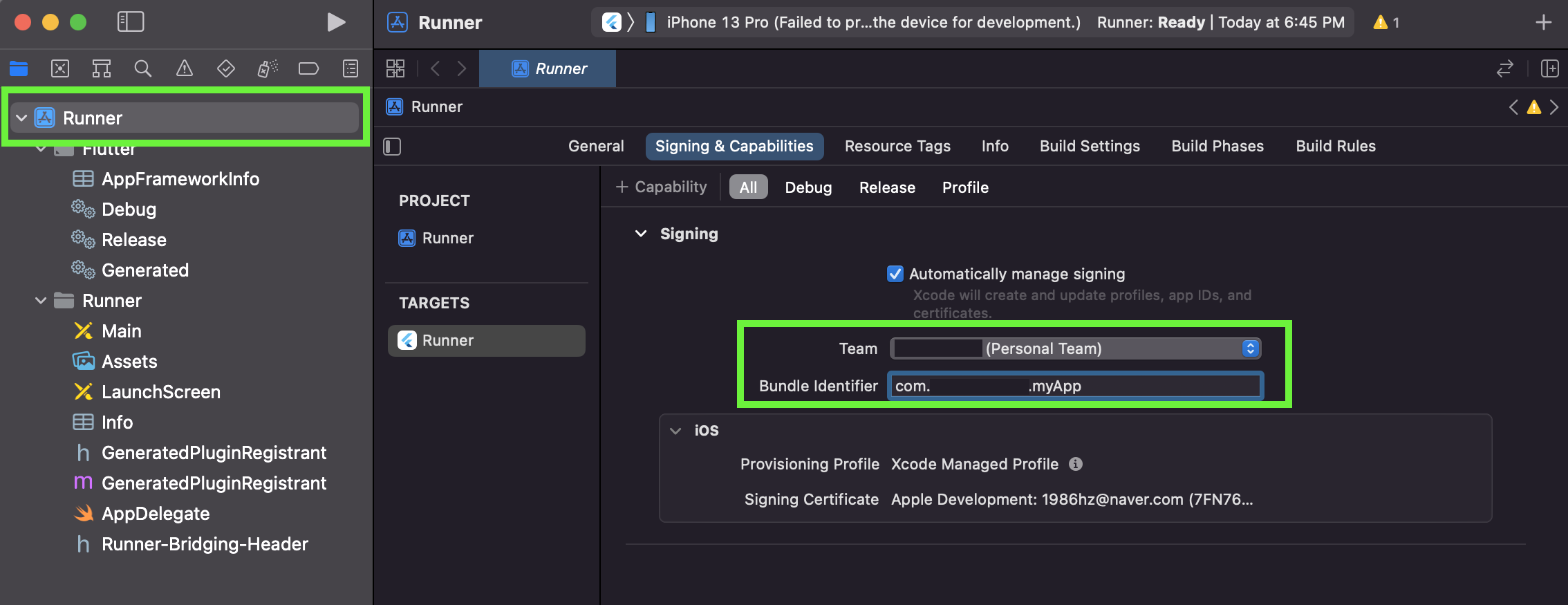Viewport: 1568px width, 605px height.
Task: Open the Test navigator diamond icon
Action: click(x=226, y=68)
